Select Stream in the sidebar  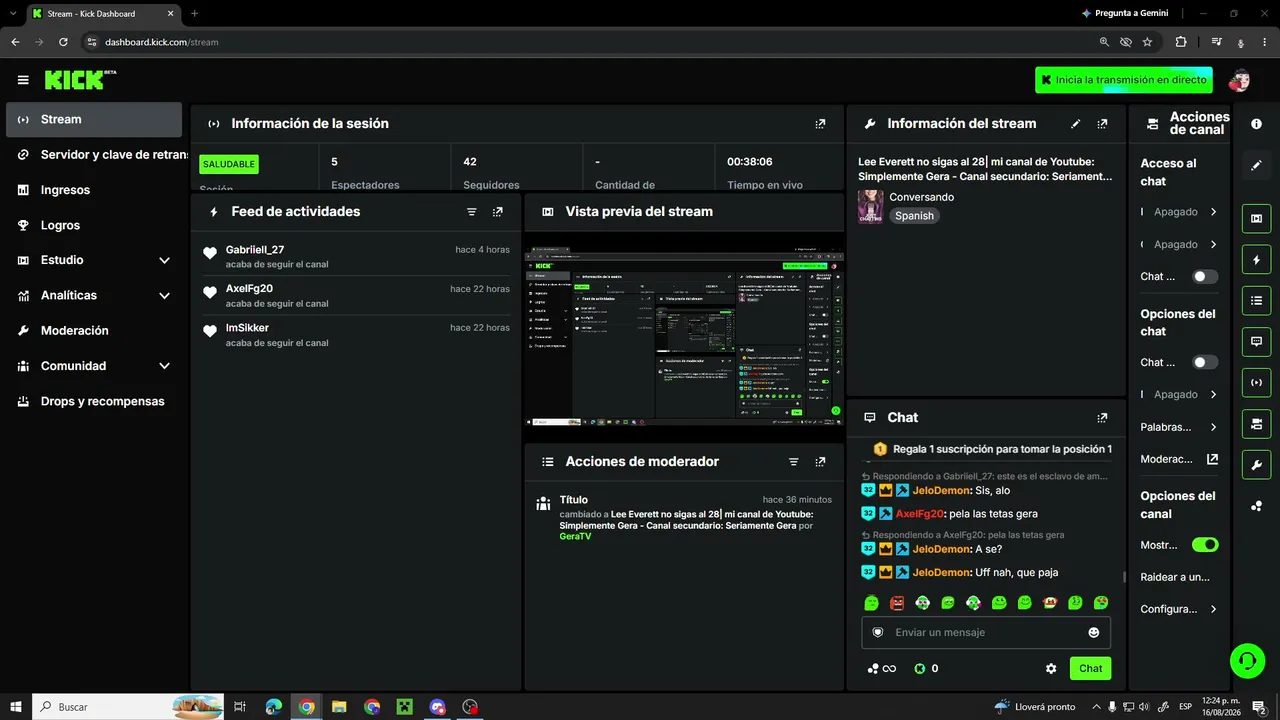[x=94, y=119]
